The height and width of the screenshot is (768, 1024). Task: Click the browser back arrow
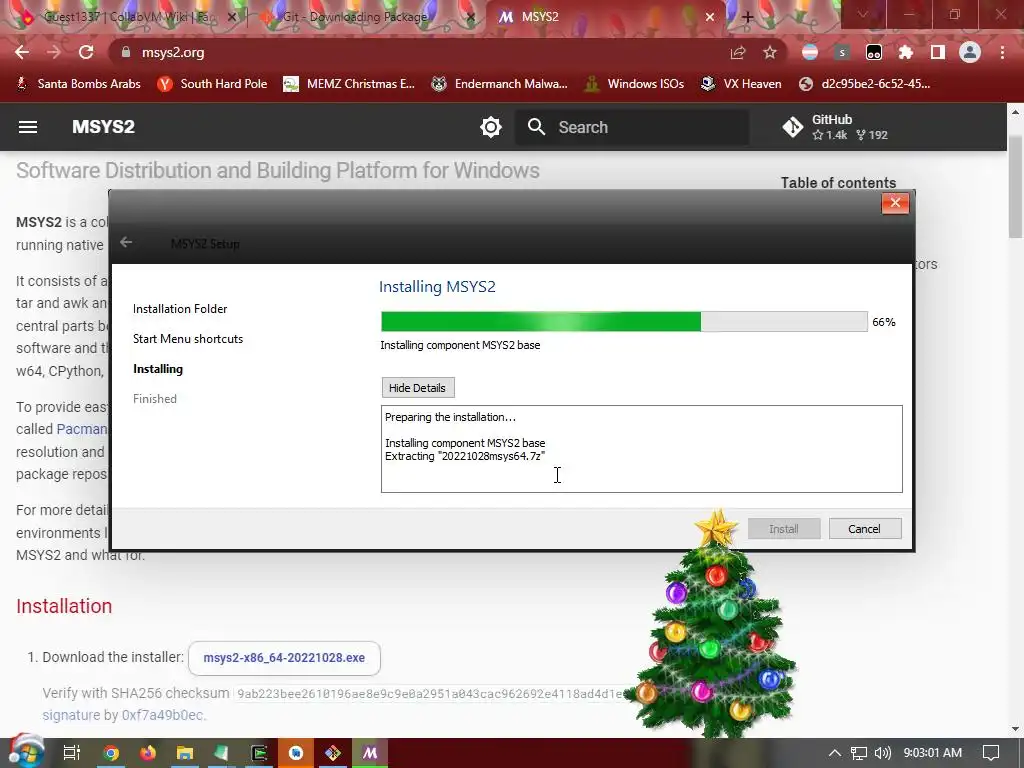(x=22, y=52)
